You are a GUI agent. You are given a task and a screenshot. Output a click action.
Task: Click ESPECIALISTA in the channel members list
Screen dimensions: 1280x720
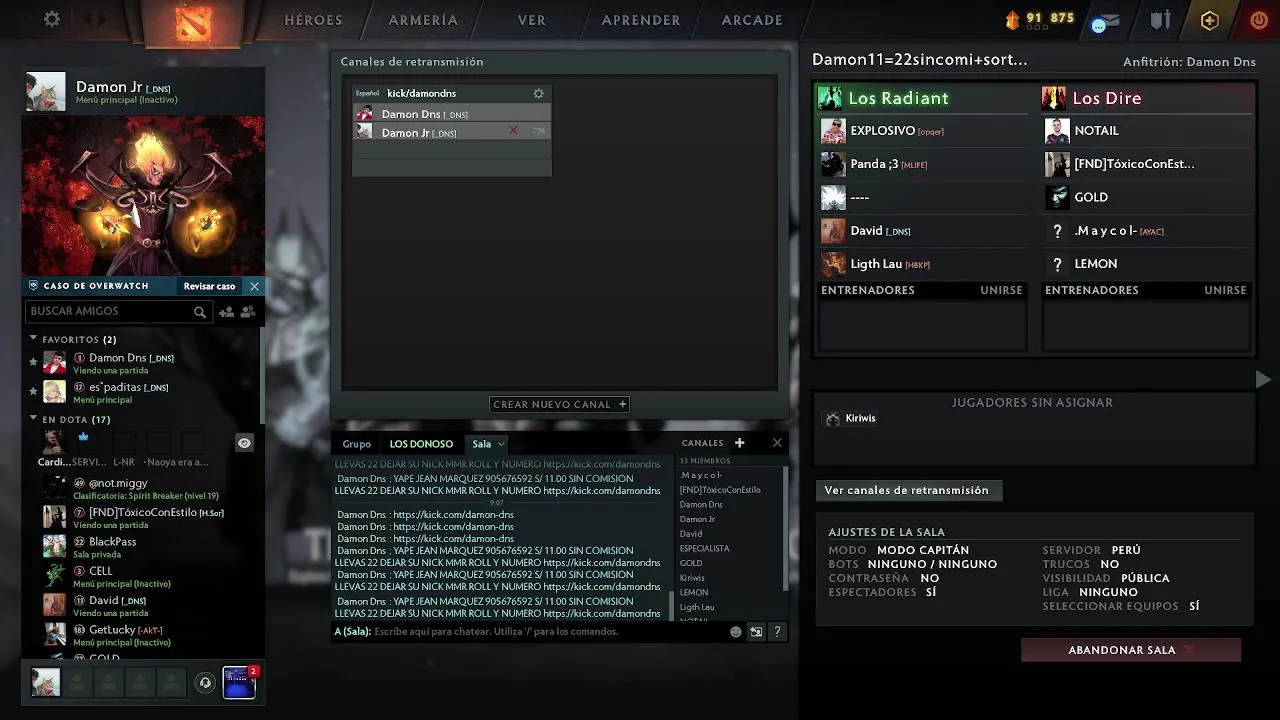[705, 548]
